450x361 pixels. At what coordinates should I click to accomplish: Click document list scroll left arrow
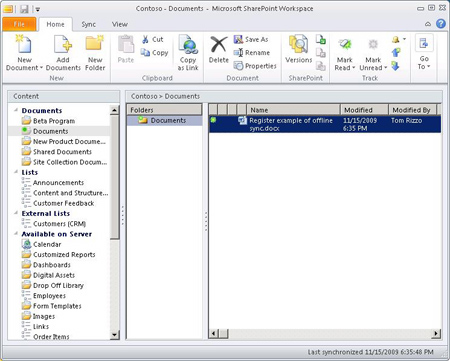(214, 333)
